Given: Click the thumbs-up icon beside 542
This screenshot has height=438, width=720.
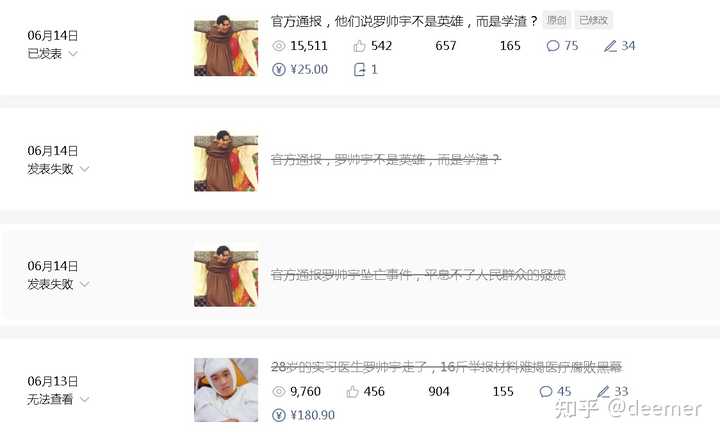Looking at the screenshot, I should tap(360, 46).
